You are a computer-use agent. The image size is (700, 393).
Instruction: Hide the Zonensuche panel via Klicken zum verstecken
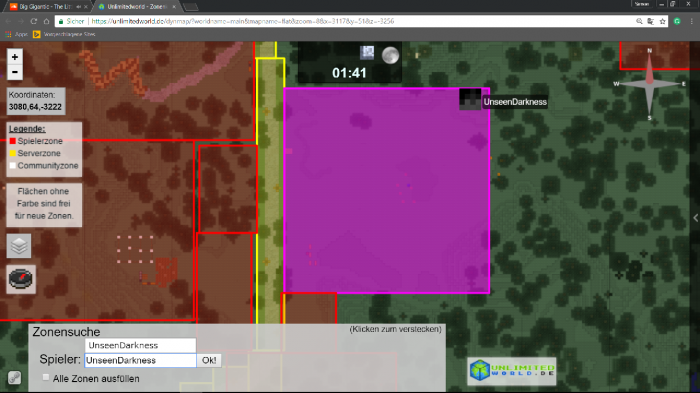396,329
